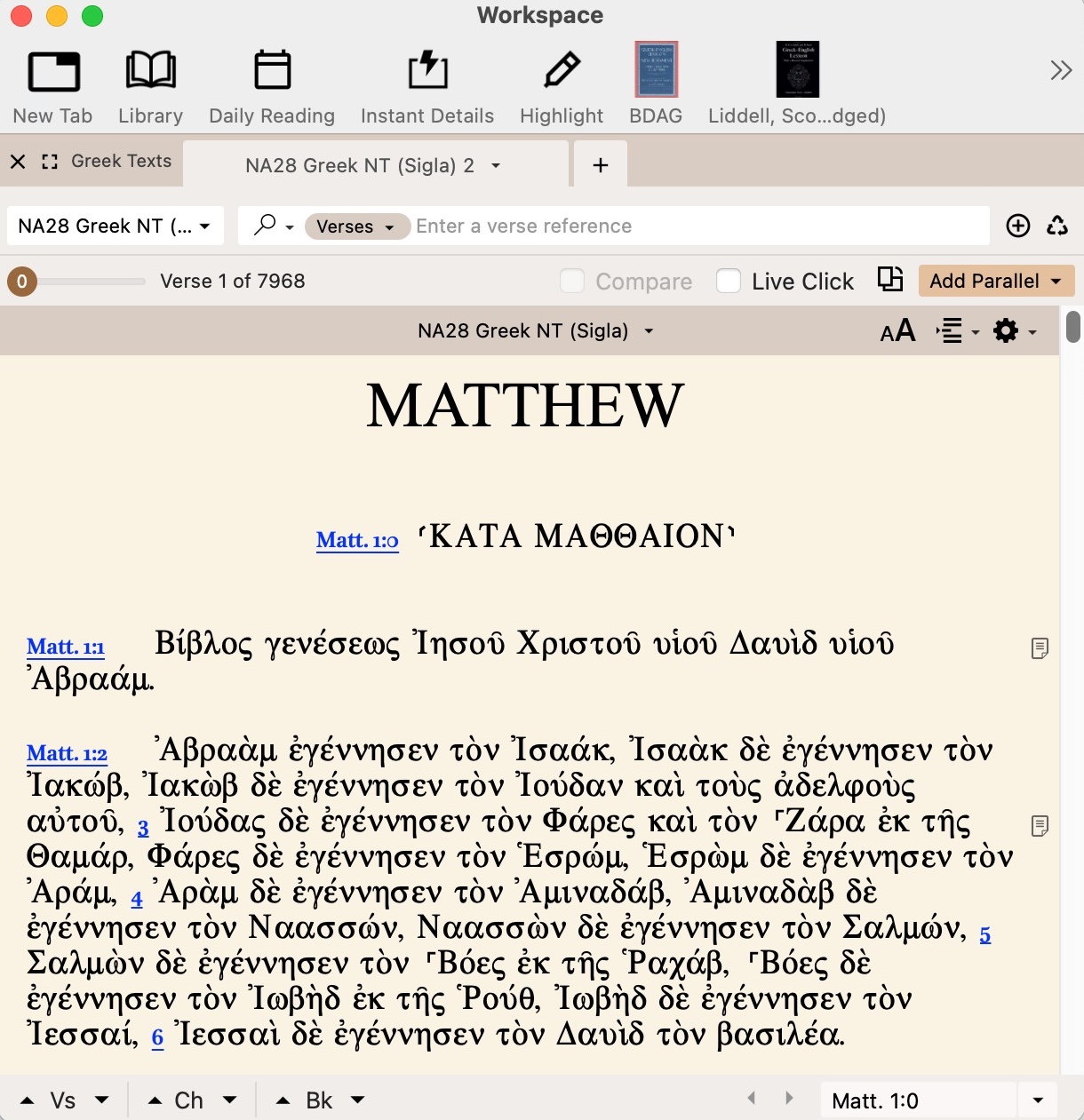Follow the Matt. 1:2 verse link
Screen dimensions: 1084x1120
click(x=67, y=754)
